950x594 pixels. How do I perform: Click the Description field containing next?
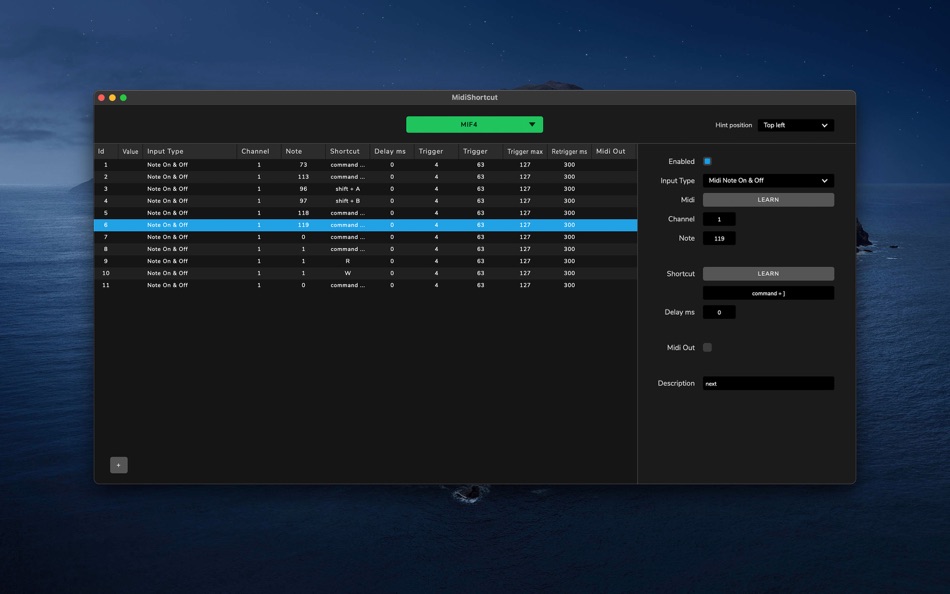click(768, 383)
